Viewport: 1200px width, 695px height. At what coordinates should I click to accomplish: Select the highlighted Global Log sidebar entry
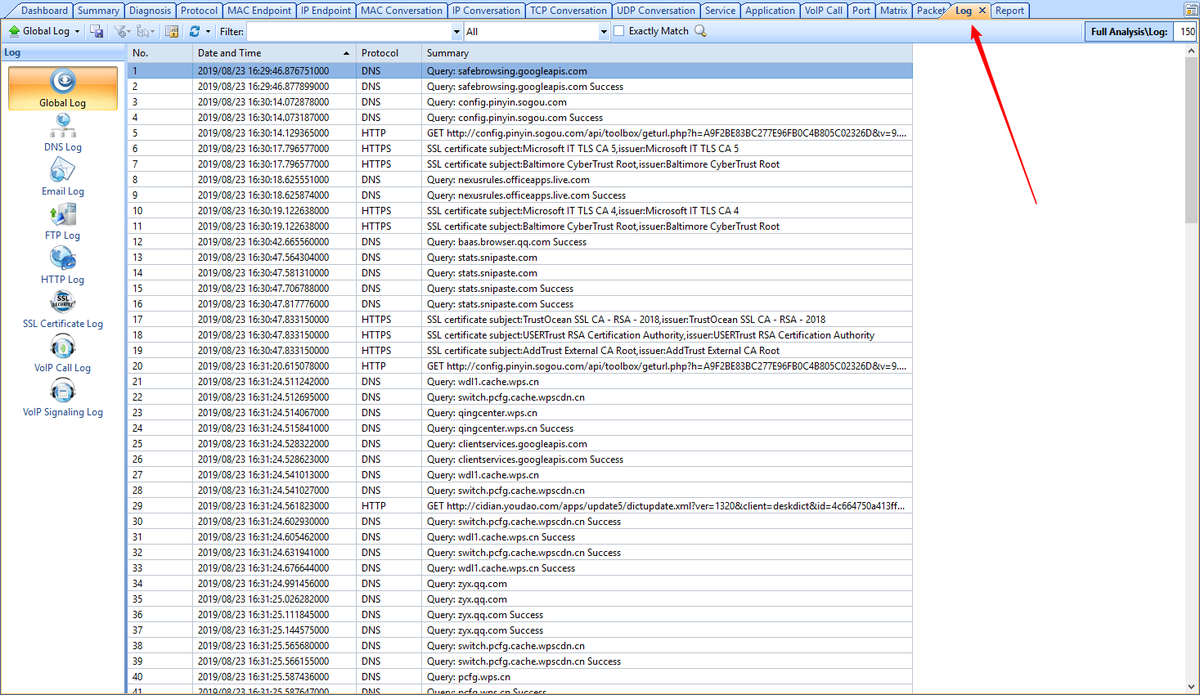(62, 88)
